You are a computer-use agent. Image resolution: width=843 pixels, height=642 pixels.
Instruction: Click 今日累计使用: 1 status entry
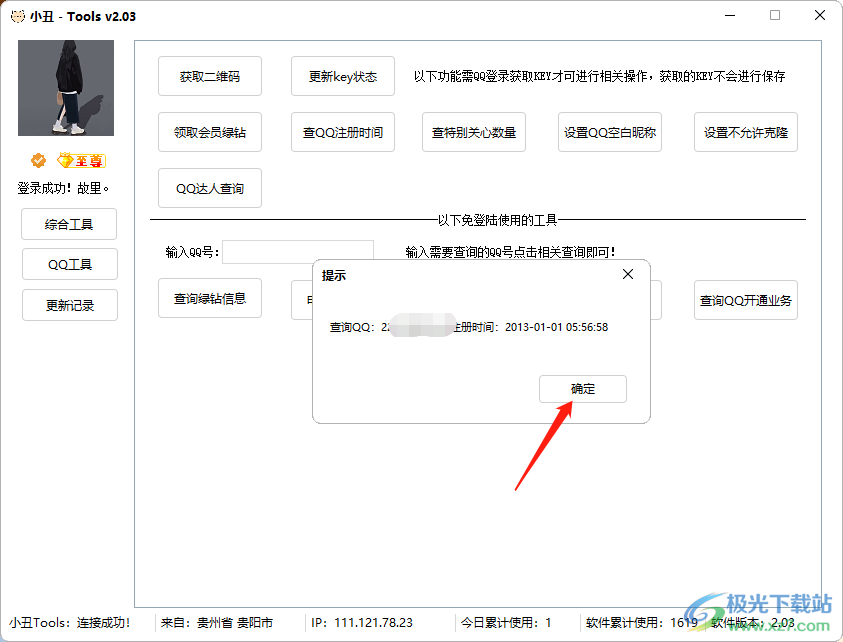tap(506, 623)
